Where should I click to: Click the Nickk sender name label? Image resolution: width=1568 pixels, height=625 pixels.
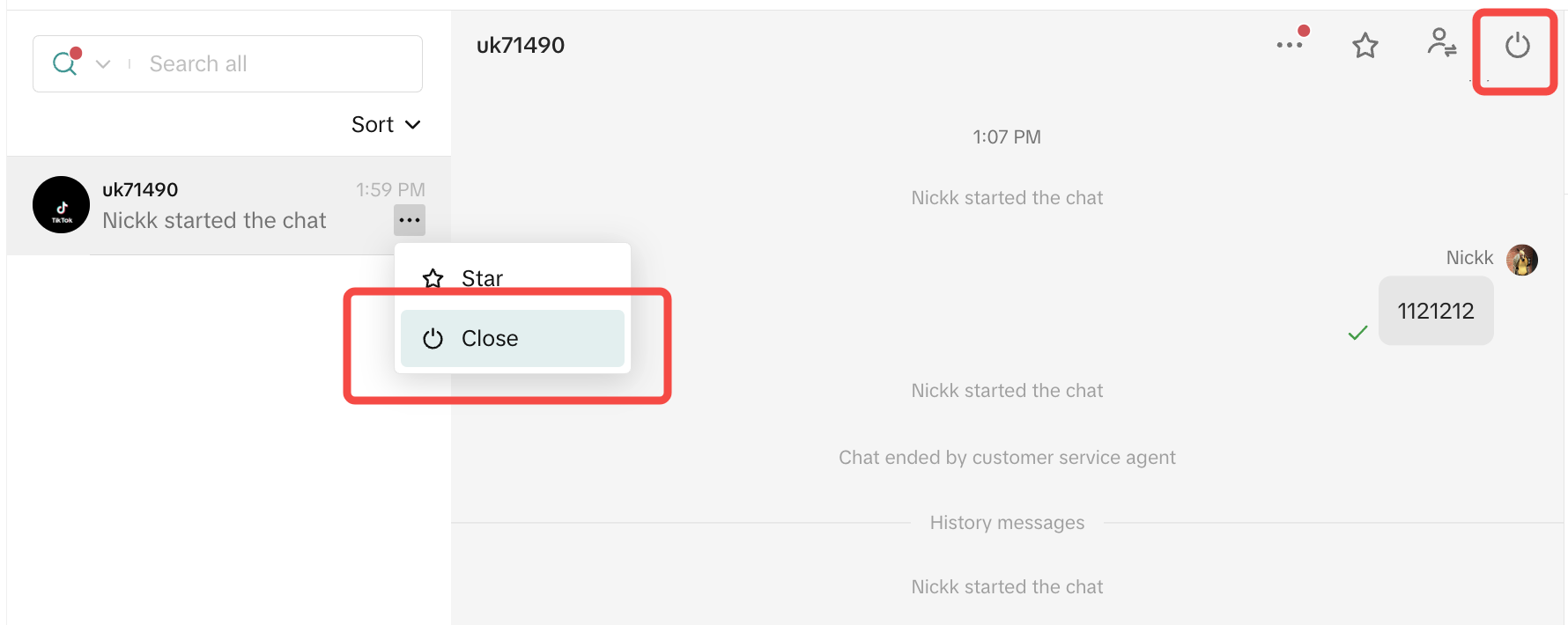[1469, 258]
